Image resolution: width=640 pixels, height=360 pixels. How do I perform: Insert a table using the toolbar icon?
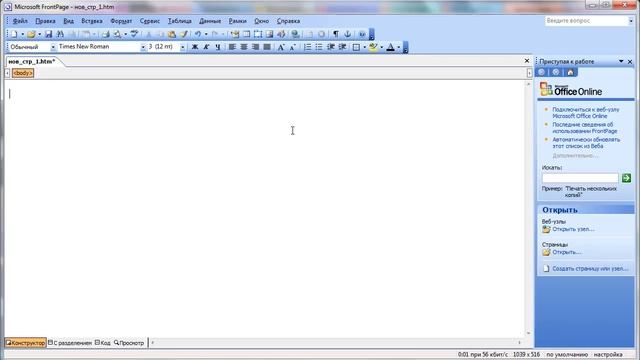click(x=247, y=34)
